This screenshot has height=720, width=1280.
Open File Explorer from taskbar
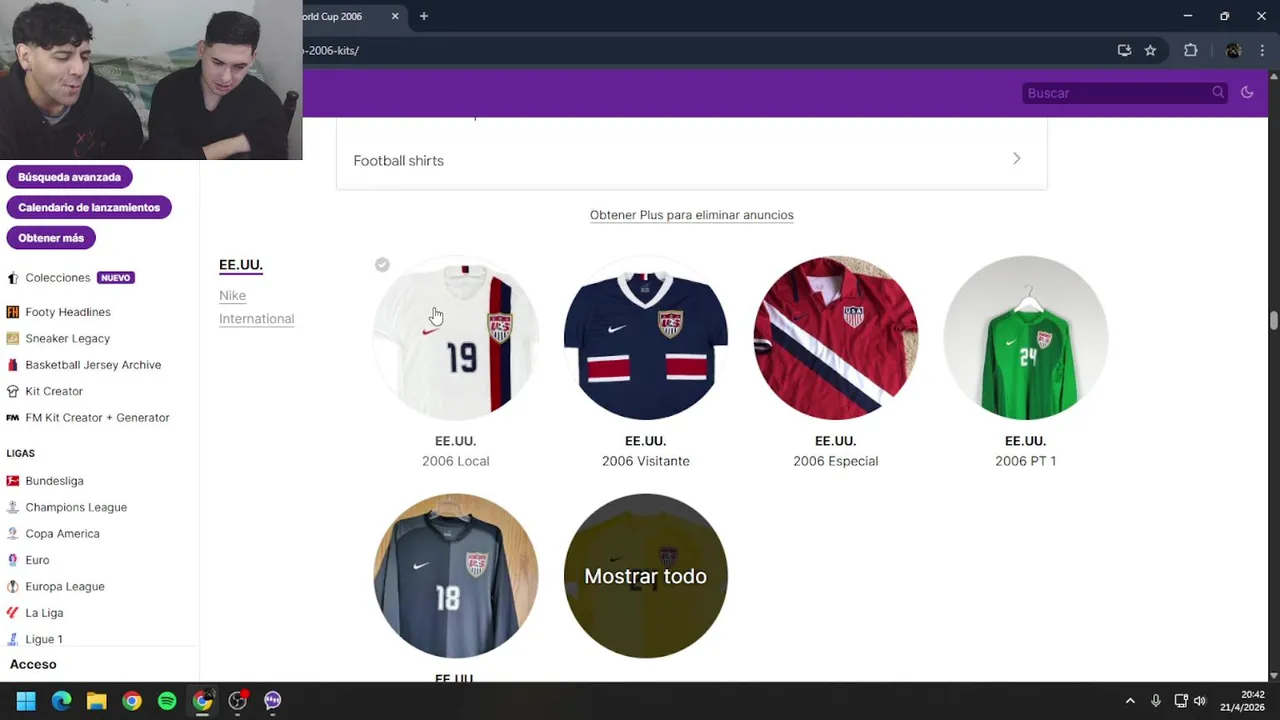pos(97,701)
